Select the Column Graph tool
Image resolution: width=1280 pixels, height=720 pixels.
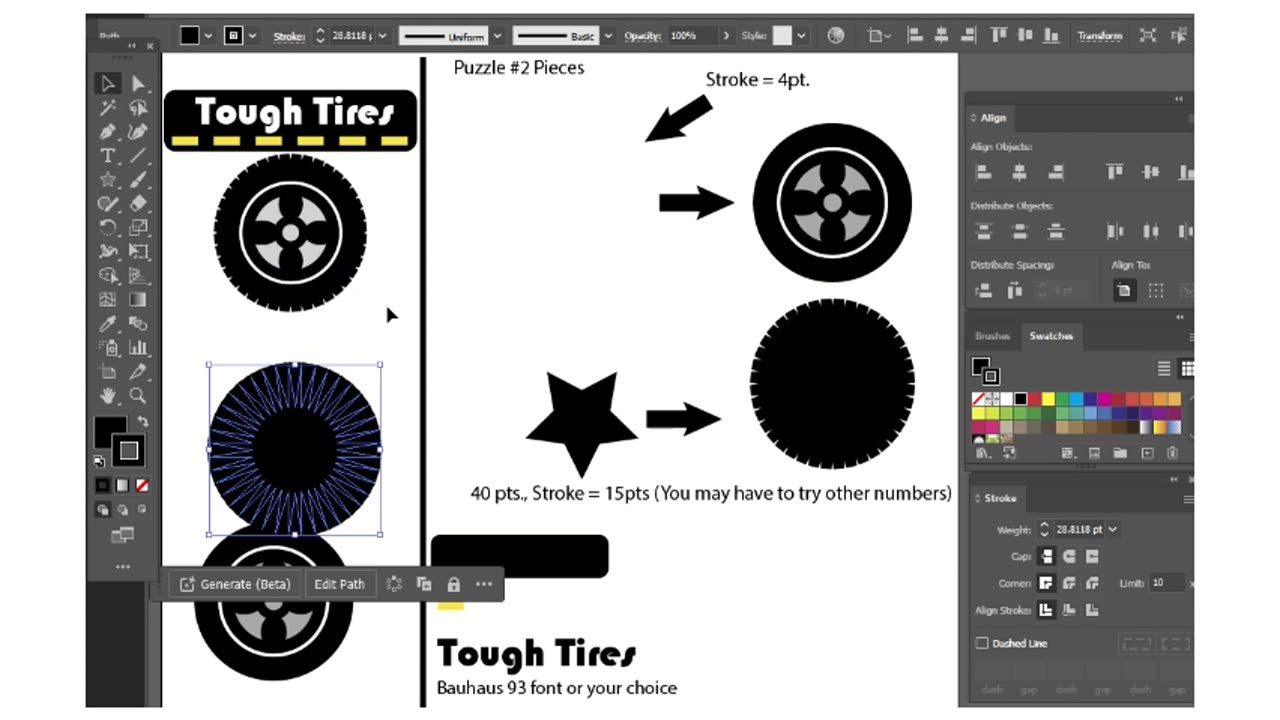[138, 347]
